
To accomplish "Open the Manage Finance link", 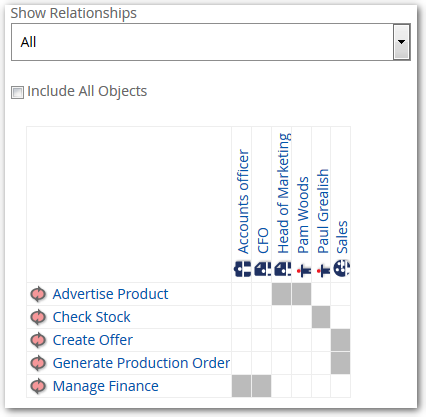I will click(x=106, y=386).
